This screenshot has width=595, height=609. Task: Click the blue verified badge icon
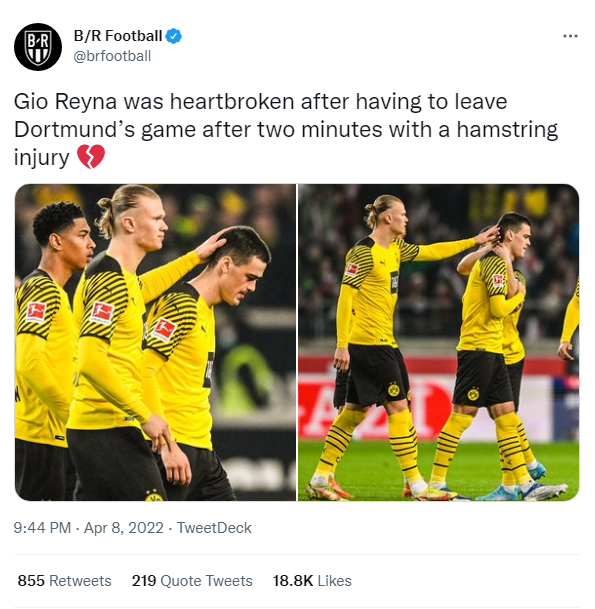coord(174,36)
